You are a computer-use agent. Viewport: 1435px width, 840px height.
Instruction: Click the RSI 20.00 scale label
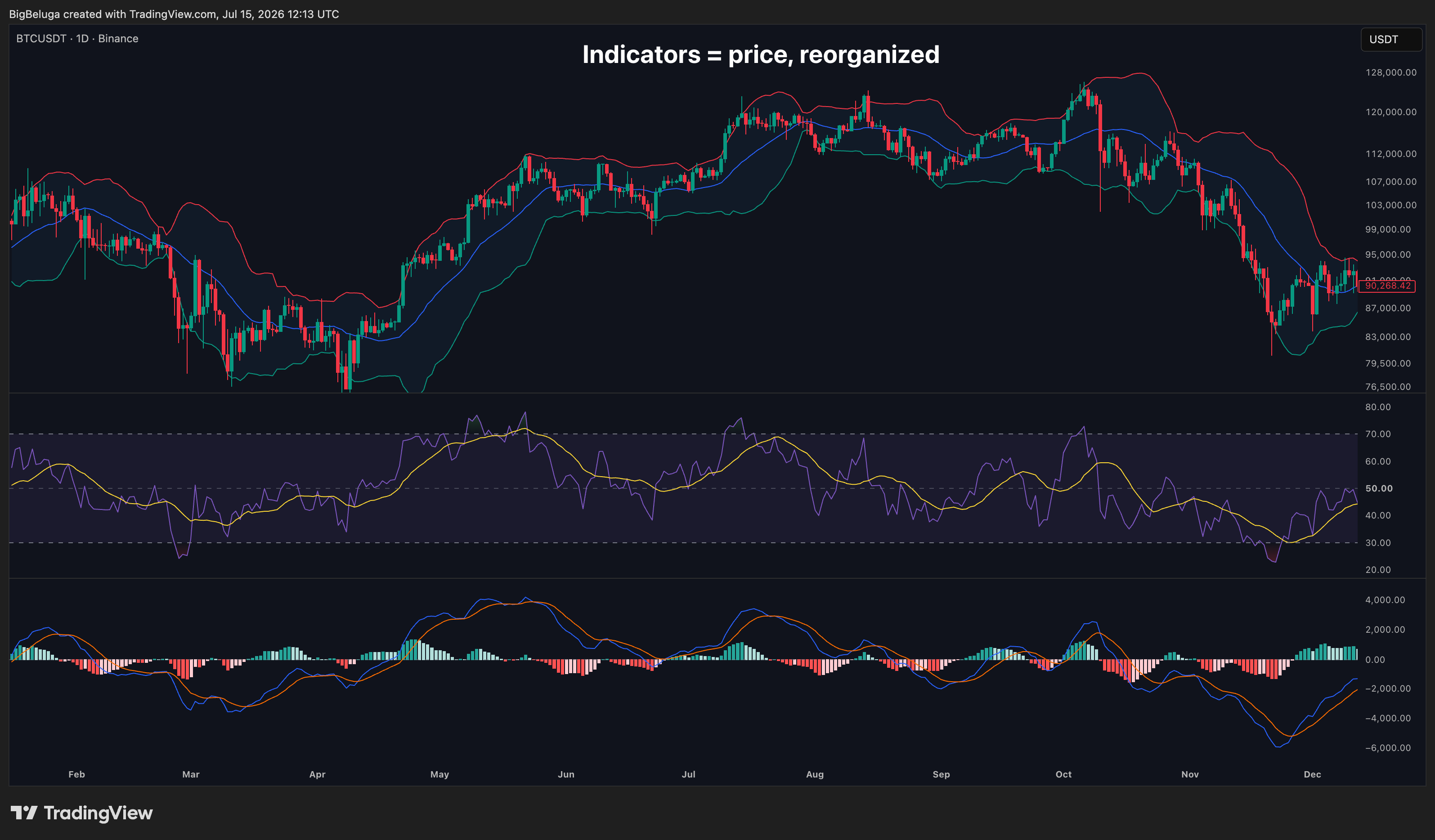(1378, 570)
